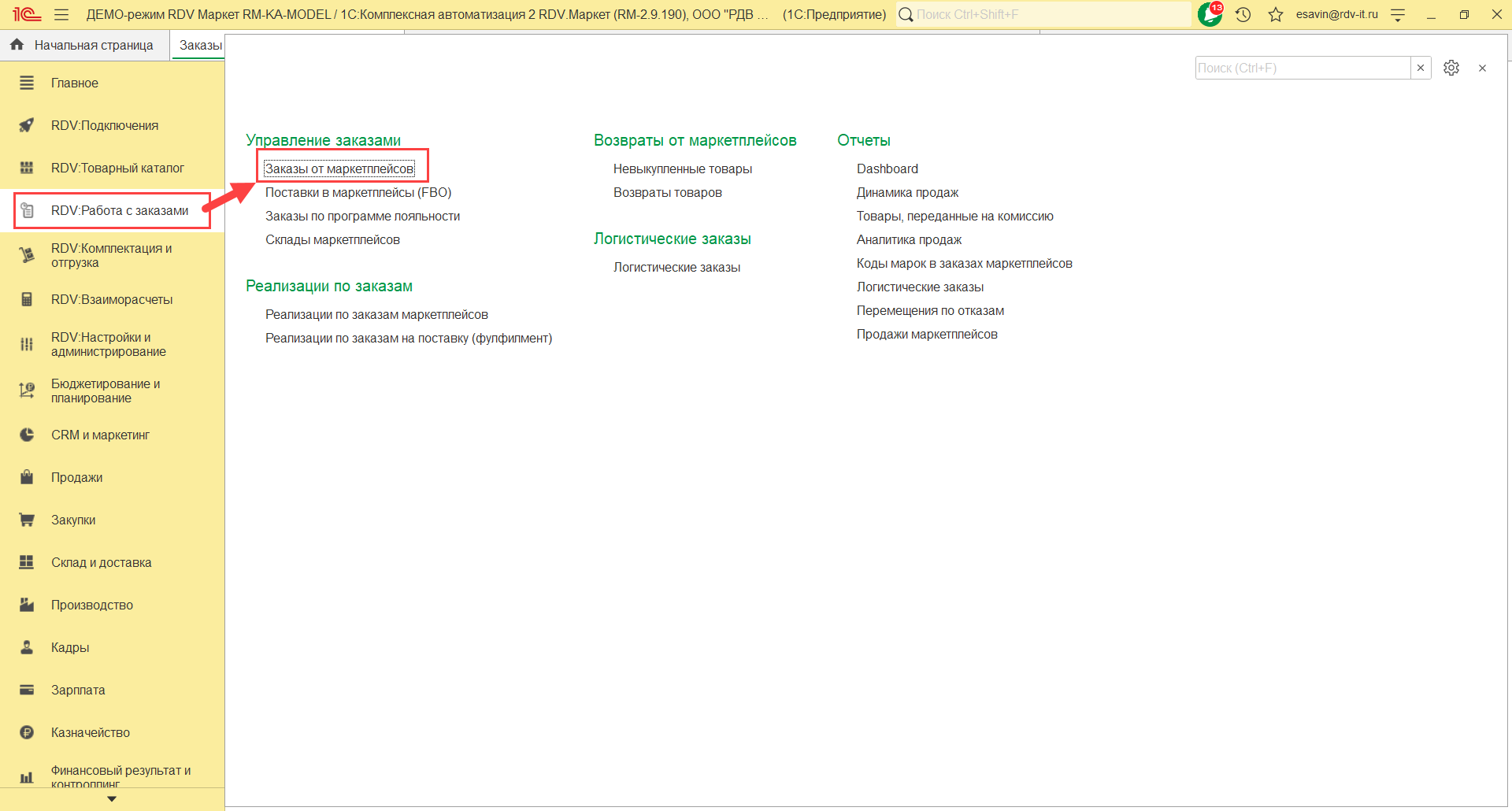Screen dimensions: 1512x811
Task: Click the RDV:Подключения rocket icon
Action: click(27, 126)
